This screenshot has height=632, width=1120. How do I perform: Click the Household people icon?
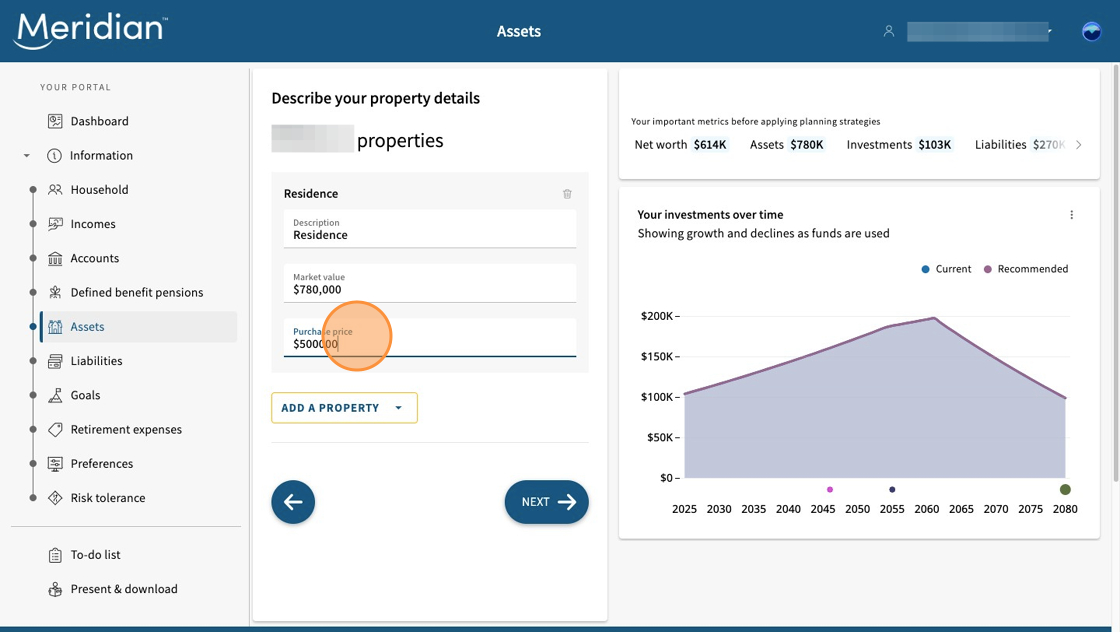[55, 190]
